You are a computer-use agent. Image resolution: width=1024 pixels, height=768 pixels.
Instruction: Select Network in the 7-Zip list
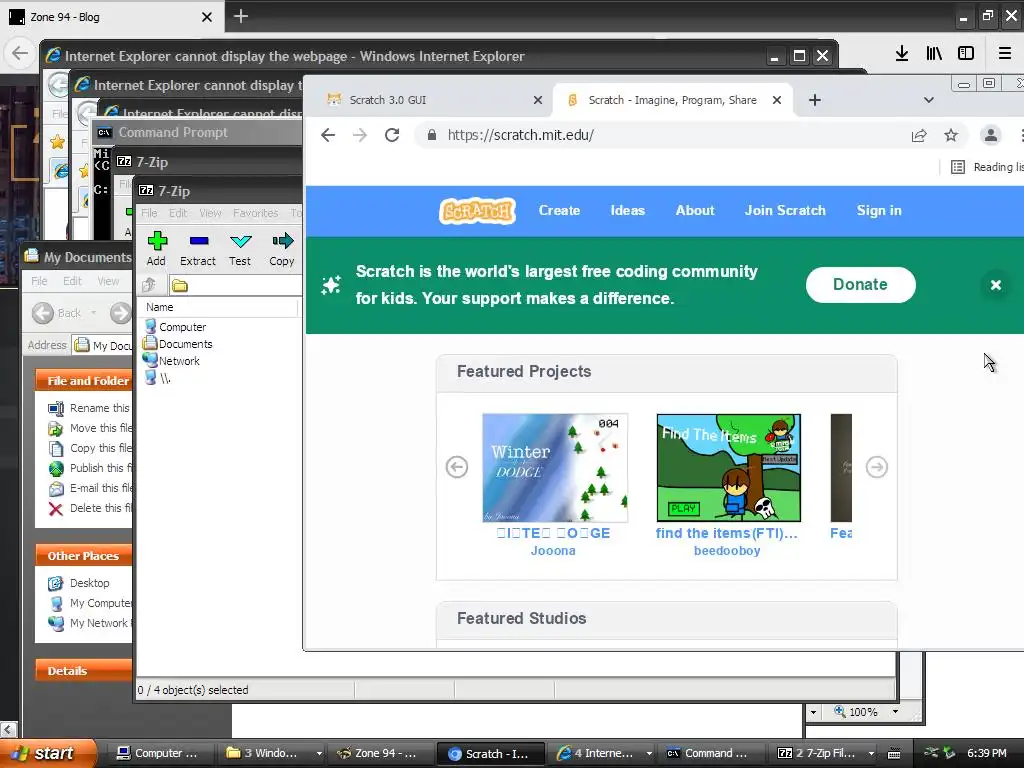pyautogui.click(x=172, y=360)
